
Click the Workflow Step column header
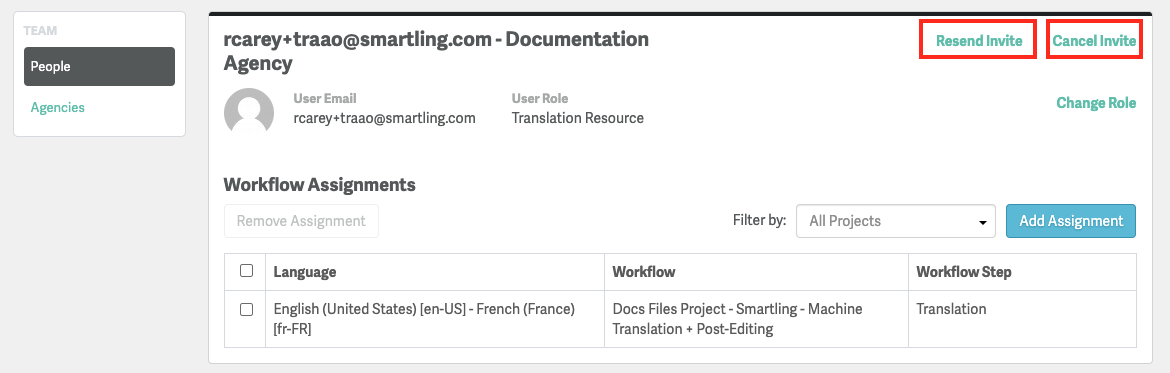(x=964, y=272)
